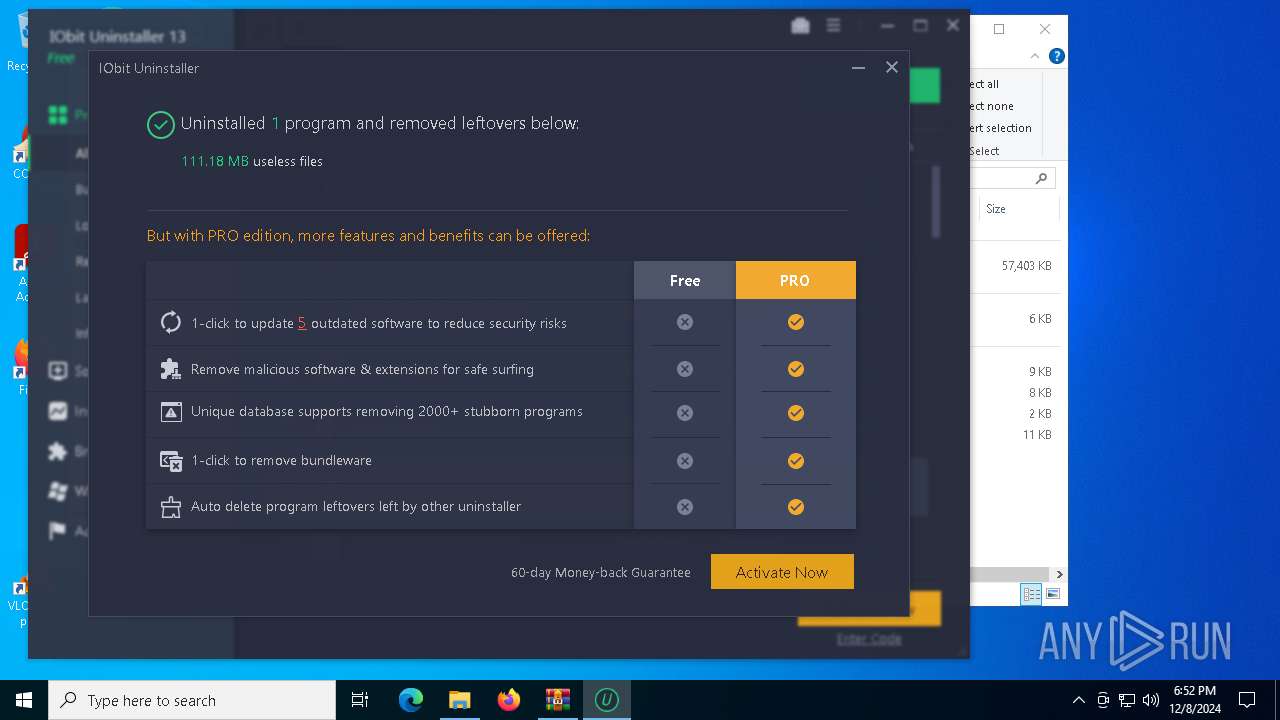The width and height of the screenshot is (1280, 720).
Task: Close the IObit Uninstaller result dialog
Action: (892, 67)
